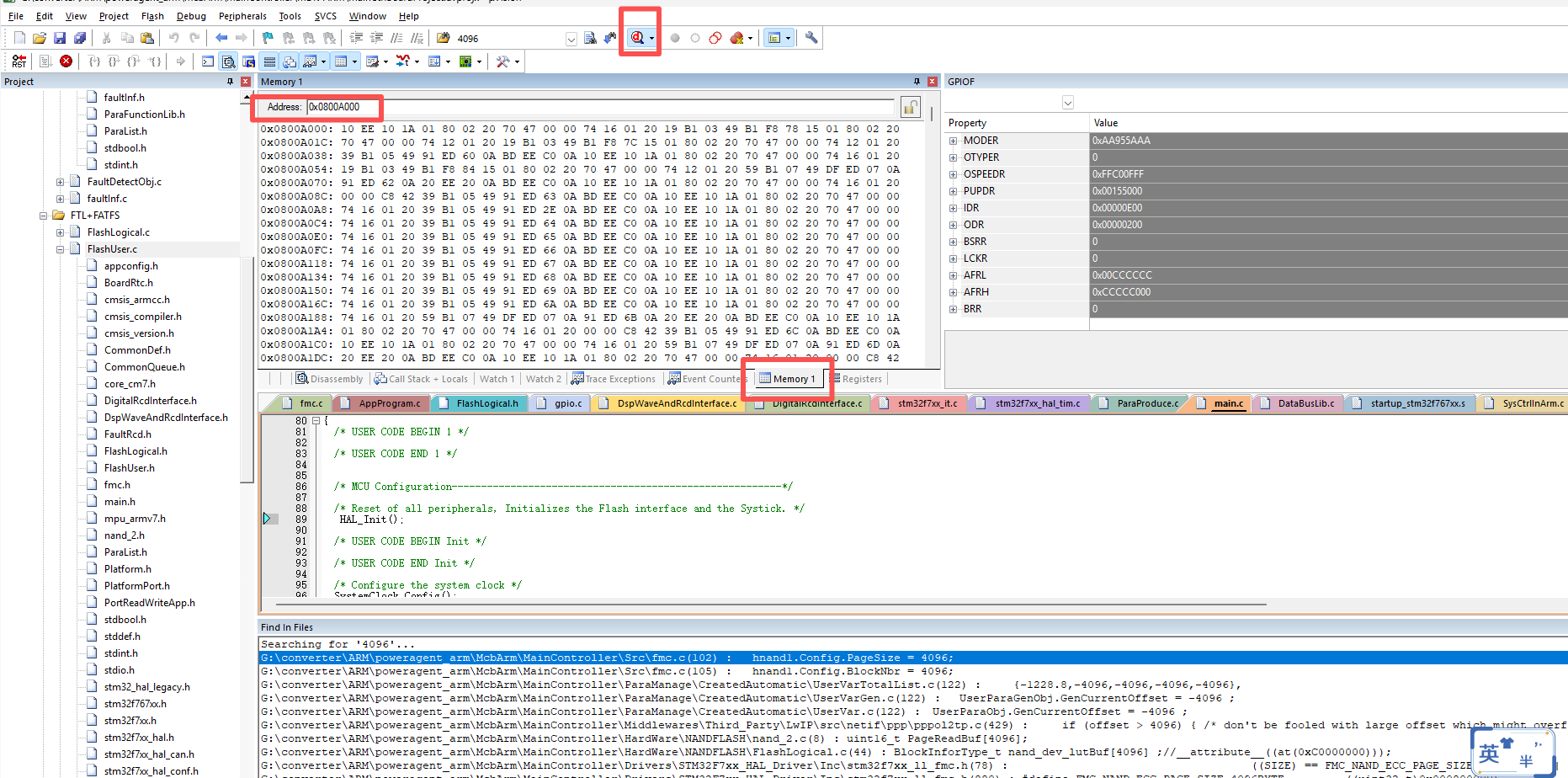Screen dimensions: 1568x778
Task: Disable all breakpoints icon
Action: click(715, 38)
